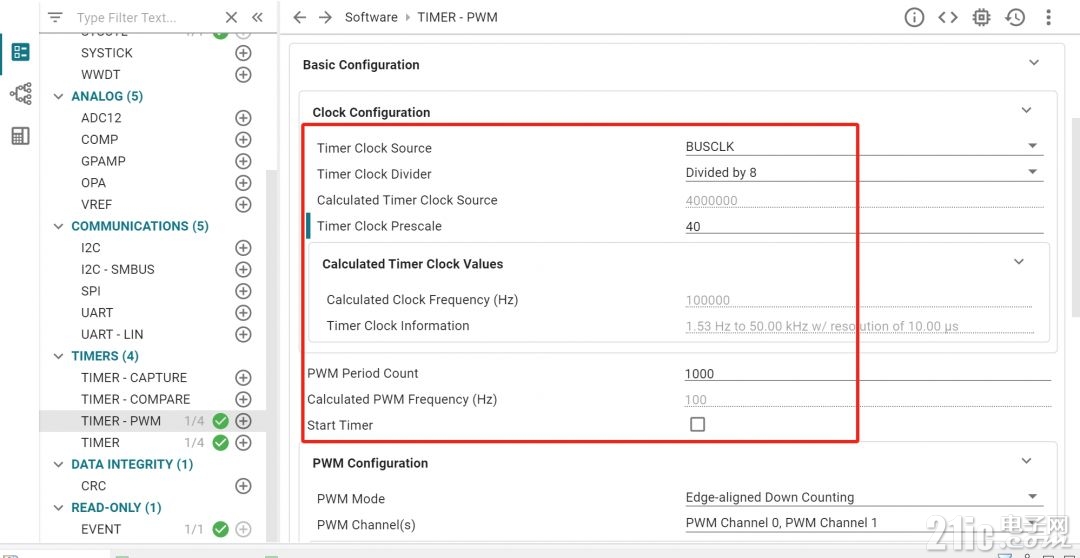1080x558 pixels.
Task: Edit the Timer Clock Prescale value
Action: pyautogui.click(x=864, y=226)
